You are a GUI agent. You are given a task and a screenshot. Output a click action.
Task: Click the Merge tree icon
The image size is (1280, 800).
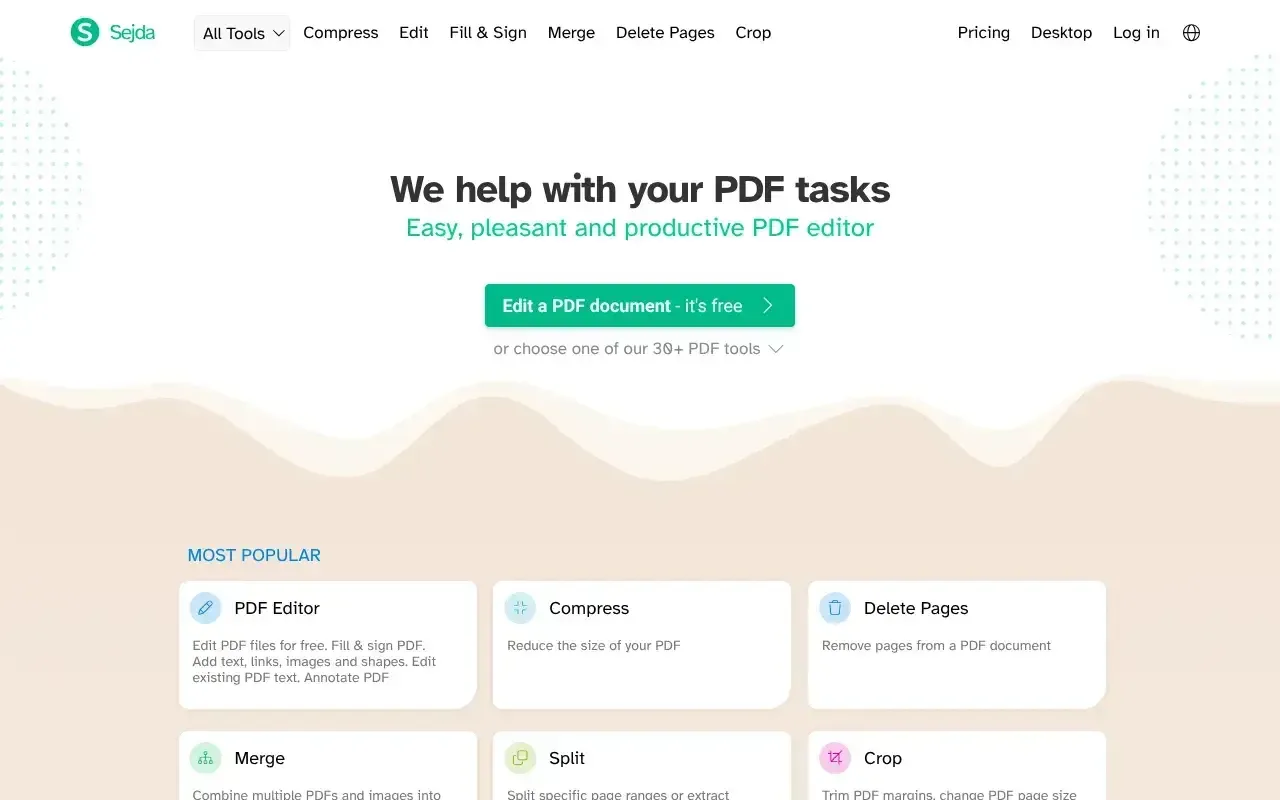(x=205, y=758)
